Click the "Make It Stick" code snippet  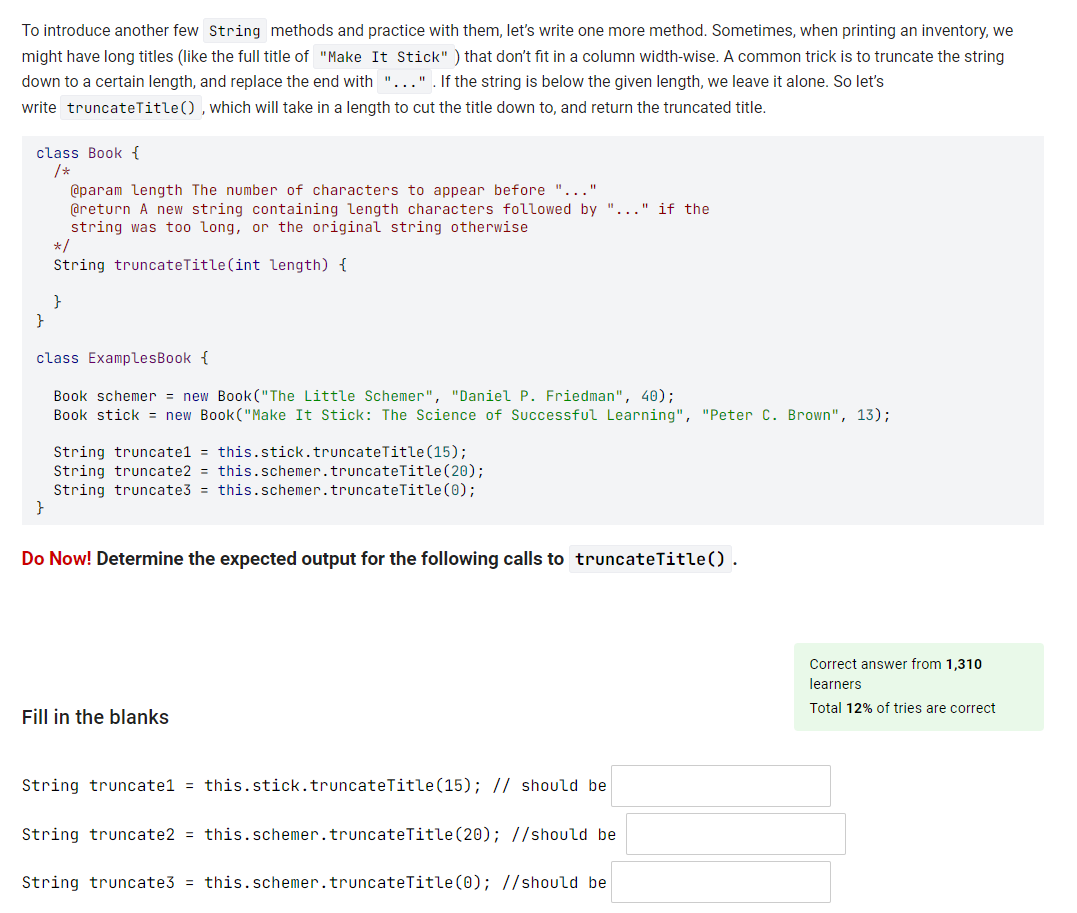tap(385, 56)
